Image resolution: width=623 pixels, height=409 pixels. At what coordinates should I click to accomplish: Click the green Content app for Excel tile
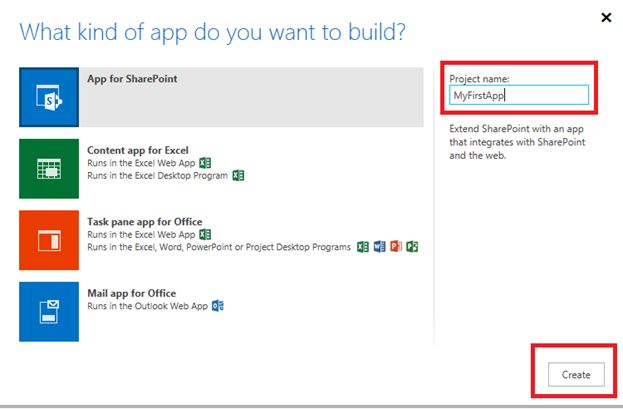[x=49, y=169]
